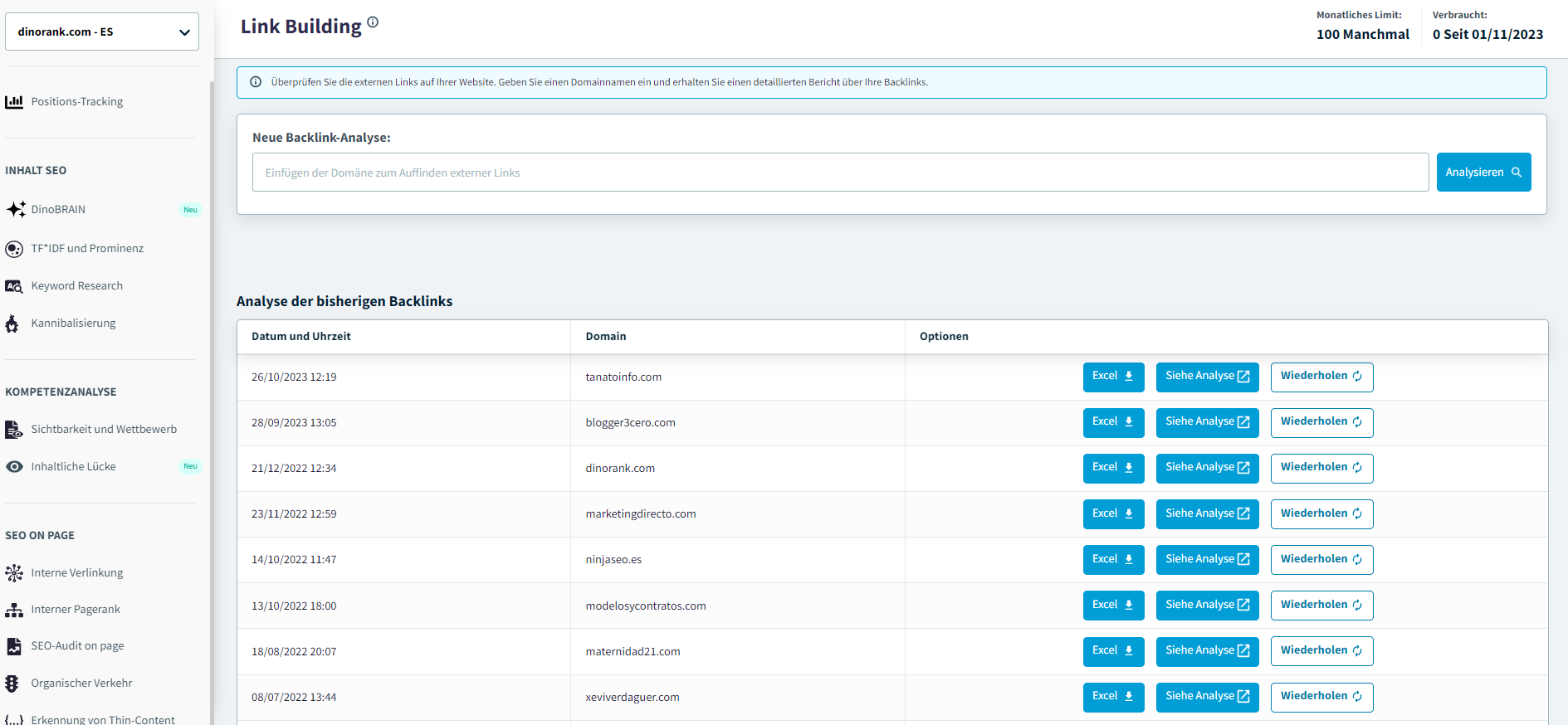
Task: Go to Interne Verlinkung in sidebar
Action: pyautogui.click(x=76, y=573)
